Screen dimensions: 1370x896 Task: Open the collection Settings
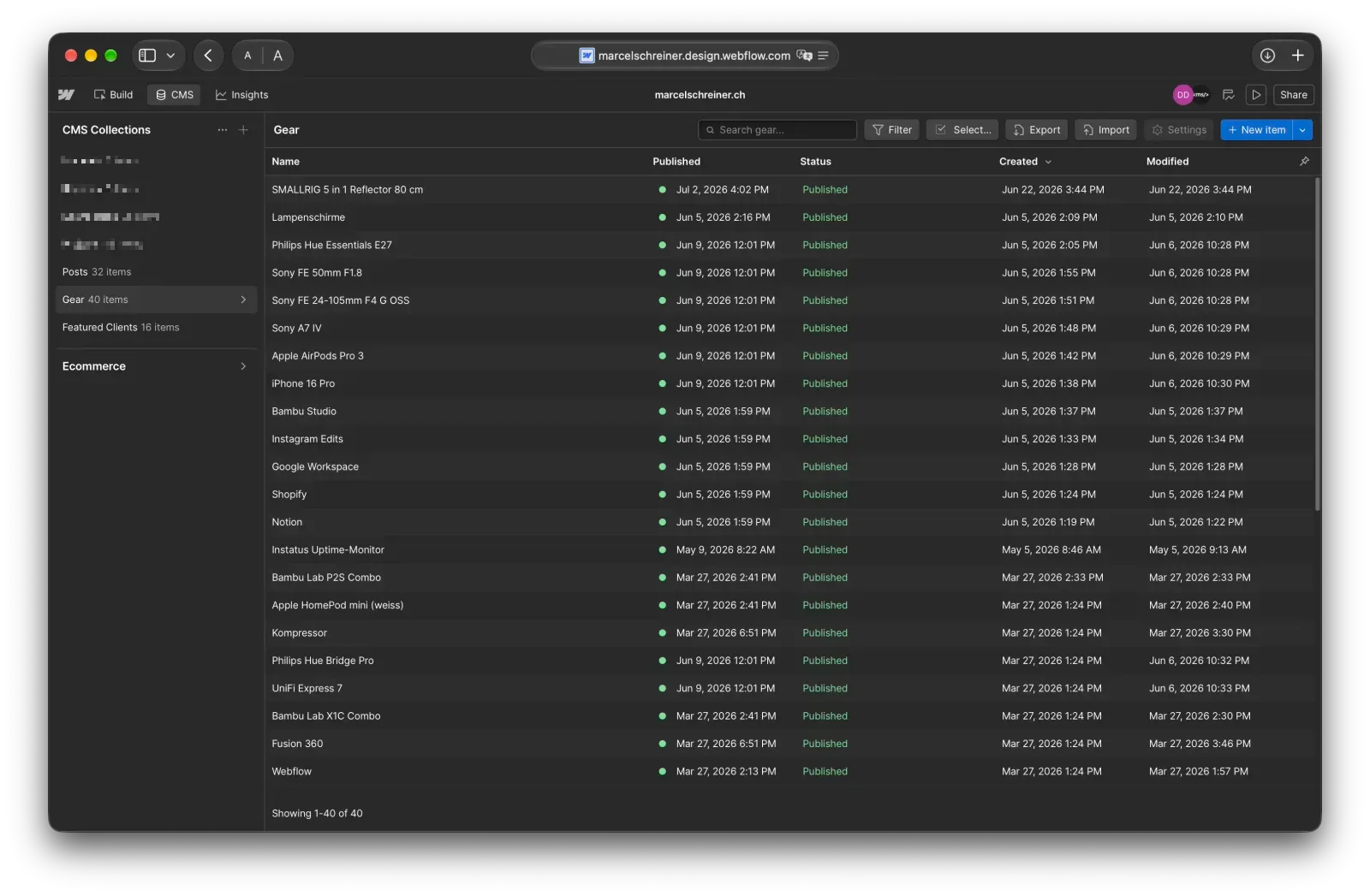(1179, 130)
